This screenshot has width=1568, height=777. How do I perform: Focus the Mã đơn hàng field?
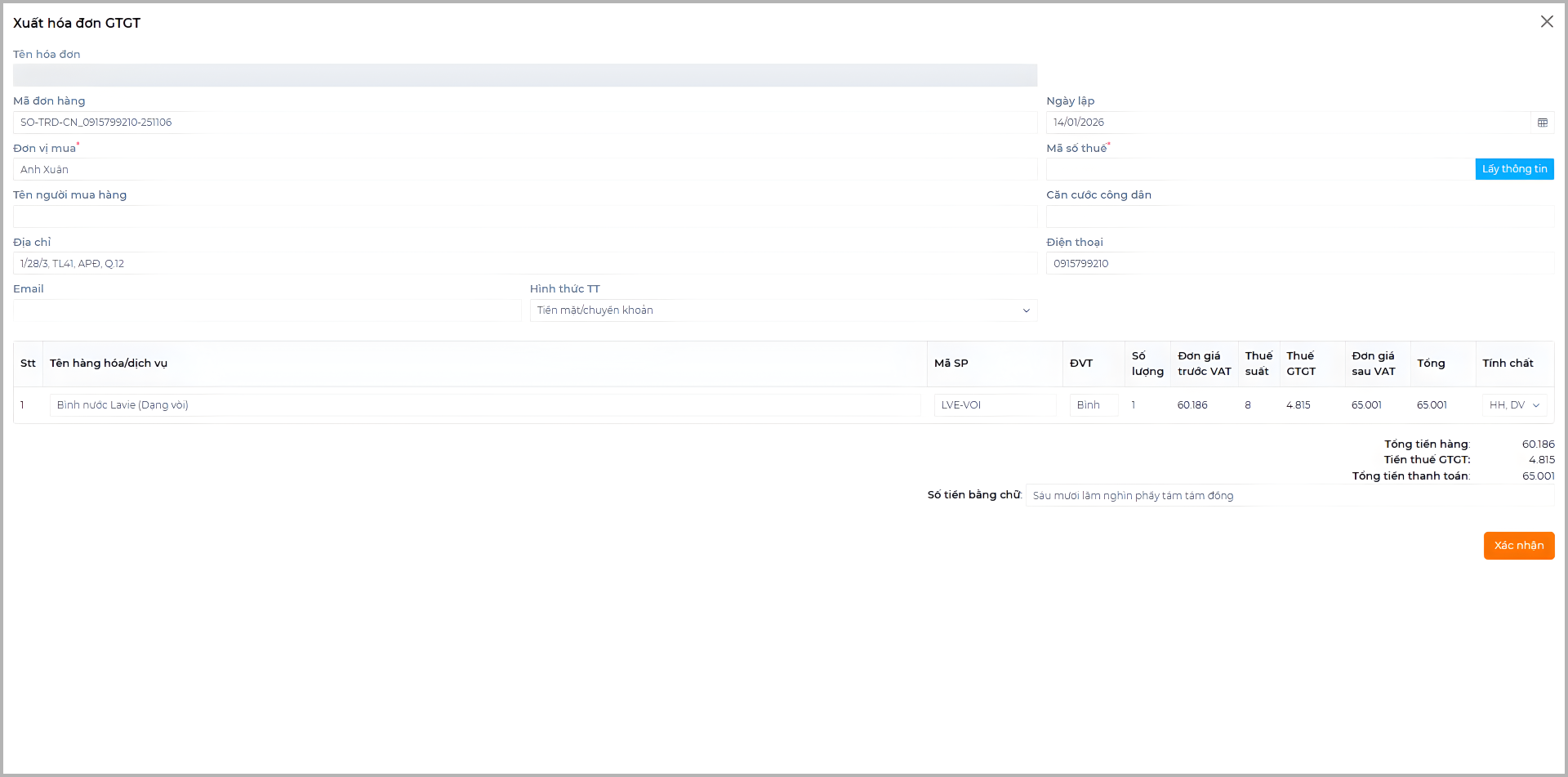tap(524, 123)
